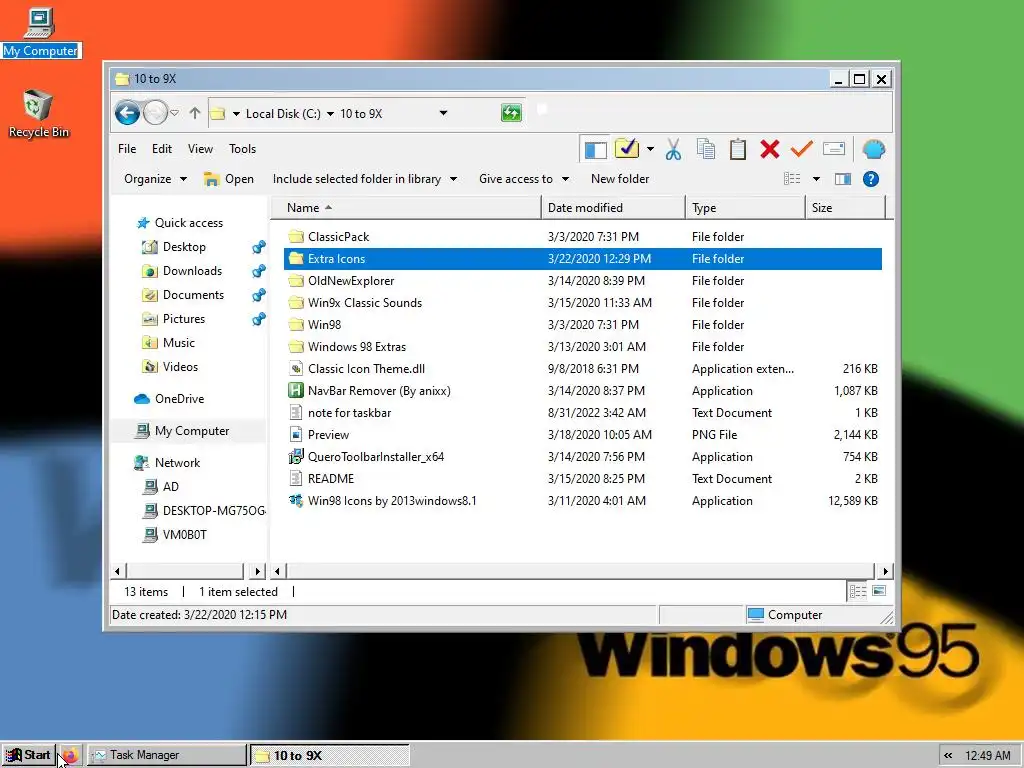
Task: Open the File menu
Action: click(x=127, y=149)
